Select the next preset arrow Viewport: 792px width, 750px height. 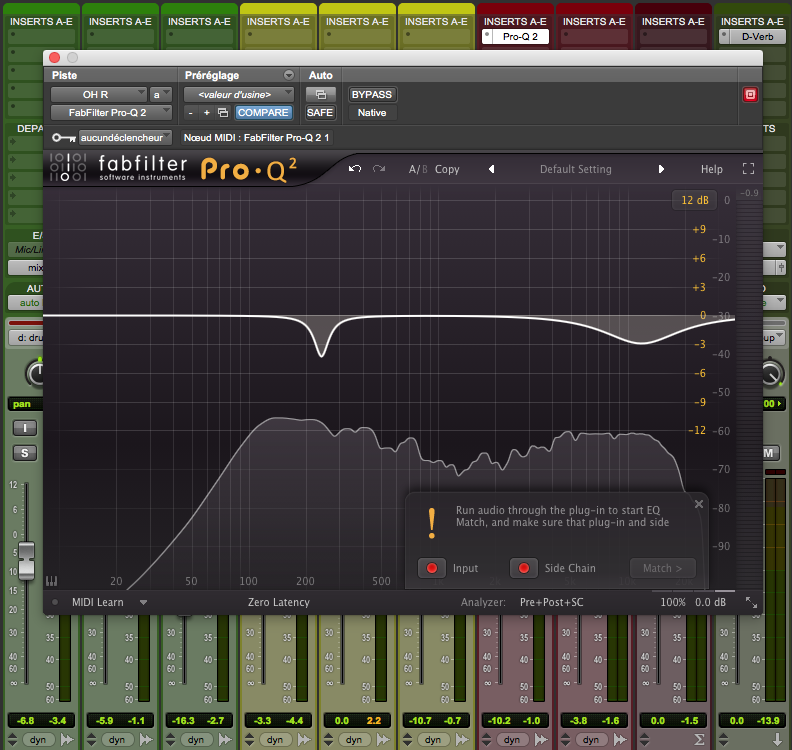(x=661, y=169)
